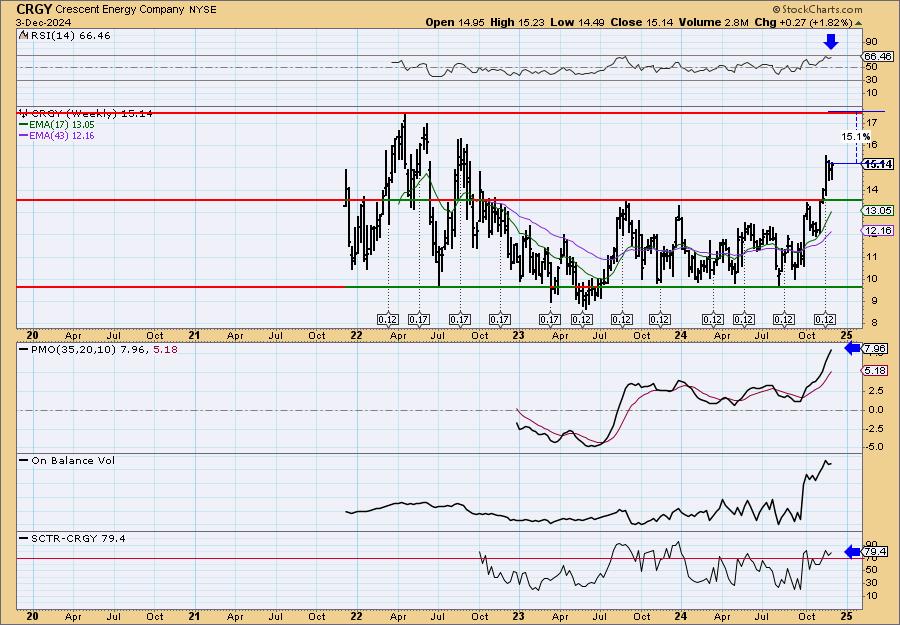Click the 0.17 dividend marker for March 2023
Screen dimensions: 900x625
(549, 320)
